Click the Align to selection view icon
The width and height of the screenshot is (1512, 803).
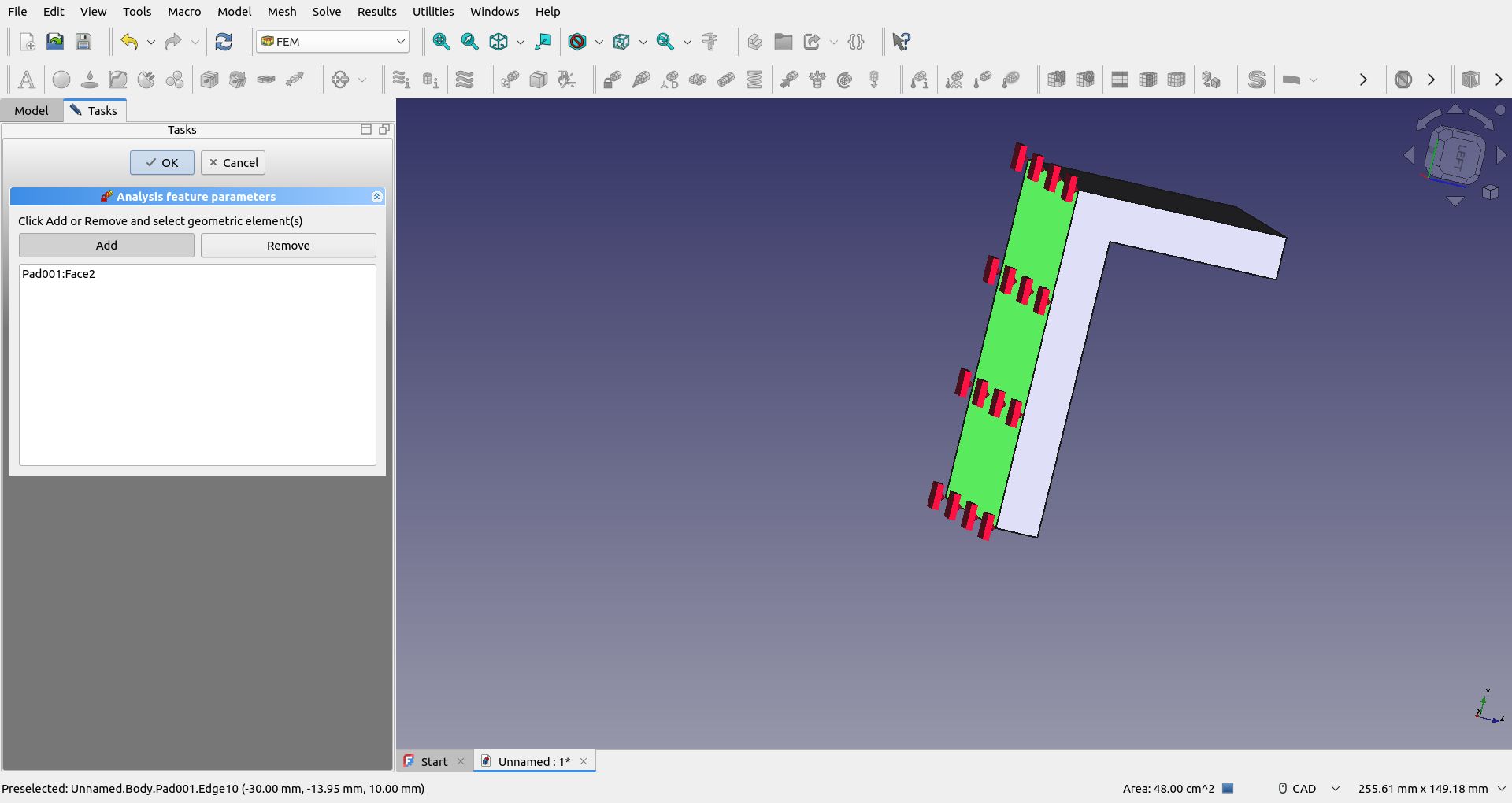(543, 42)
